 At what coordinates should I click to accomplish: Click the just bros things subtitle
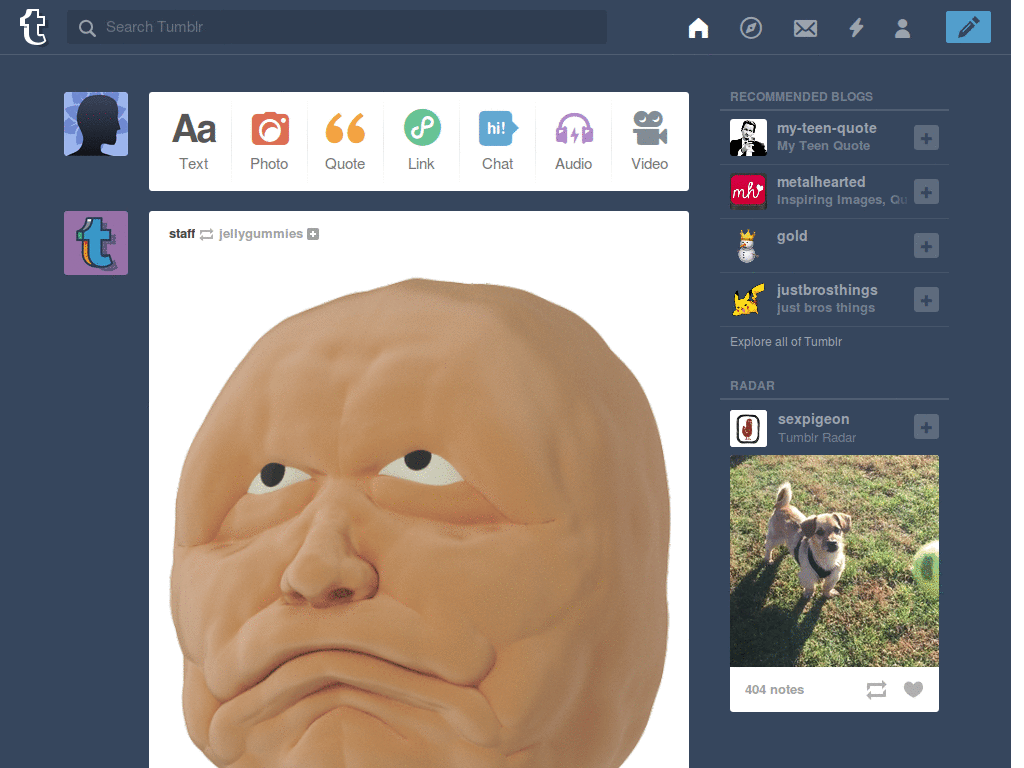pyautogui.click(x=825, y=308)
